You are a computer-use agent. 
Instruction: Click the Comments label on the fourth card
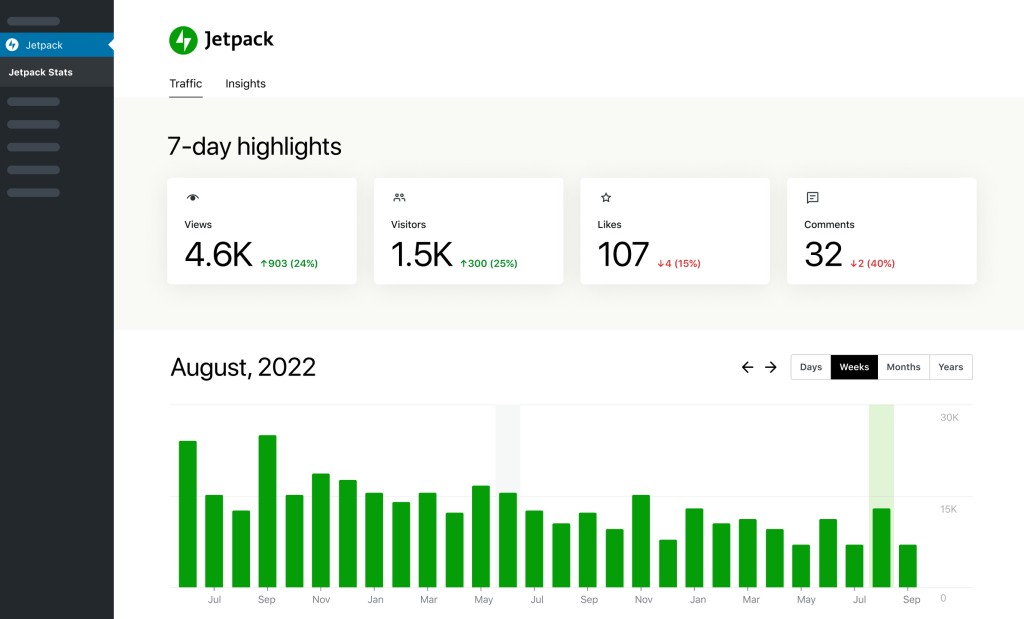829,225
